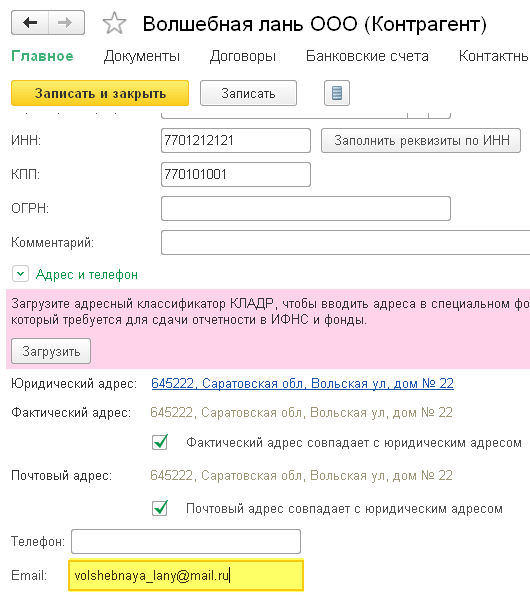
Task: Click the forward navigation arrow
Action: click(x=66, y=23)
